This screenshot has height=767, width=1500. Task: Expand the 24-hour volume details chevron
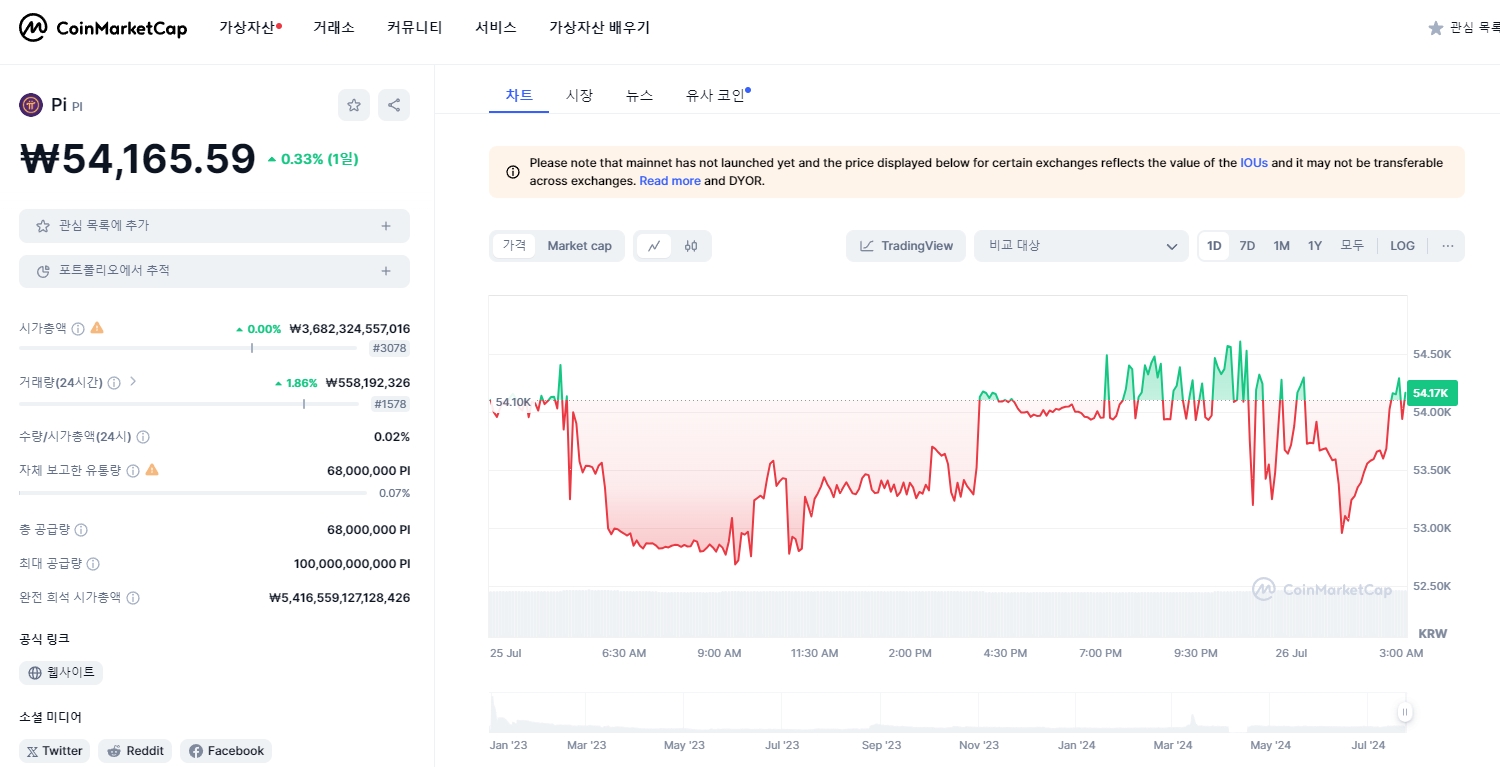tap(133, 381)
